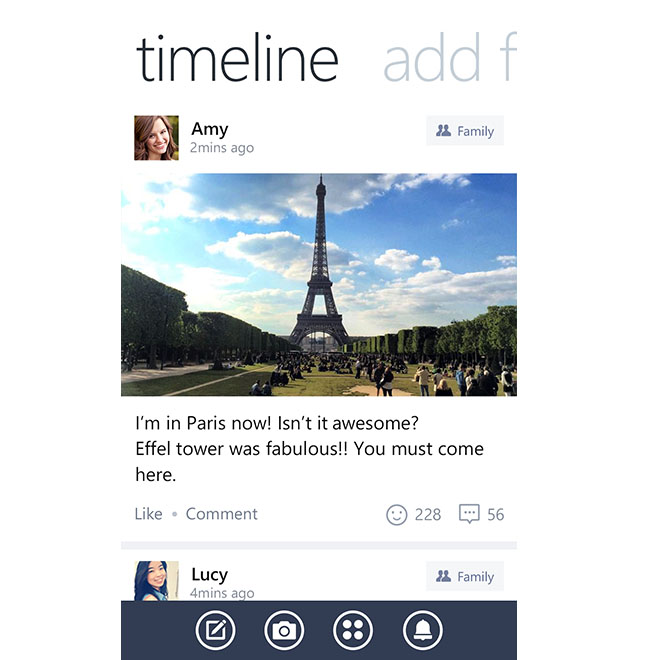Click the people icon in Lucy's Family tag
The image size is (660, 660).
point(443,576)
